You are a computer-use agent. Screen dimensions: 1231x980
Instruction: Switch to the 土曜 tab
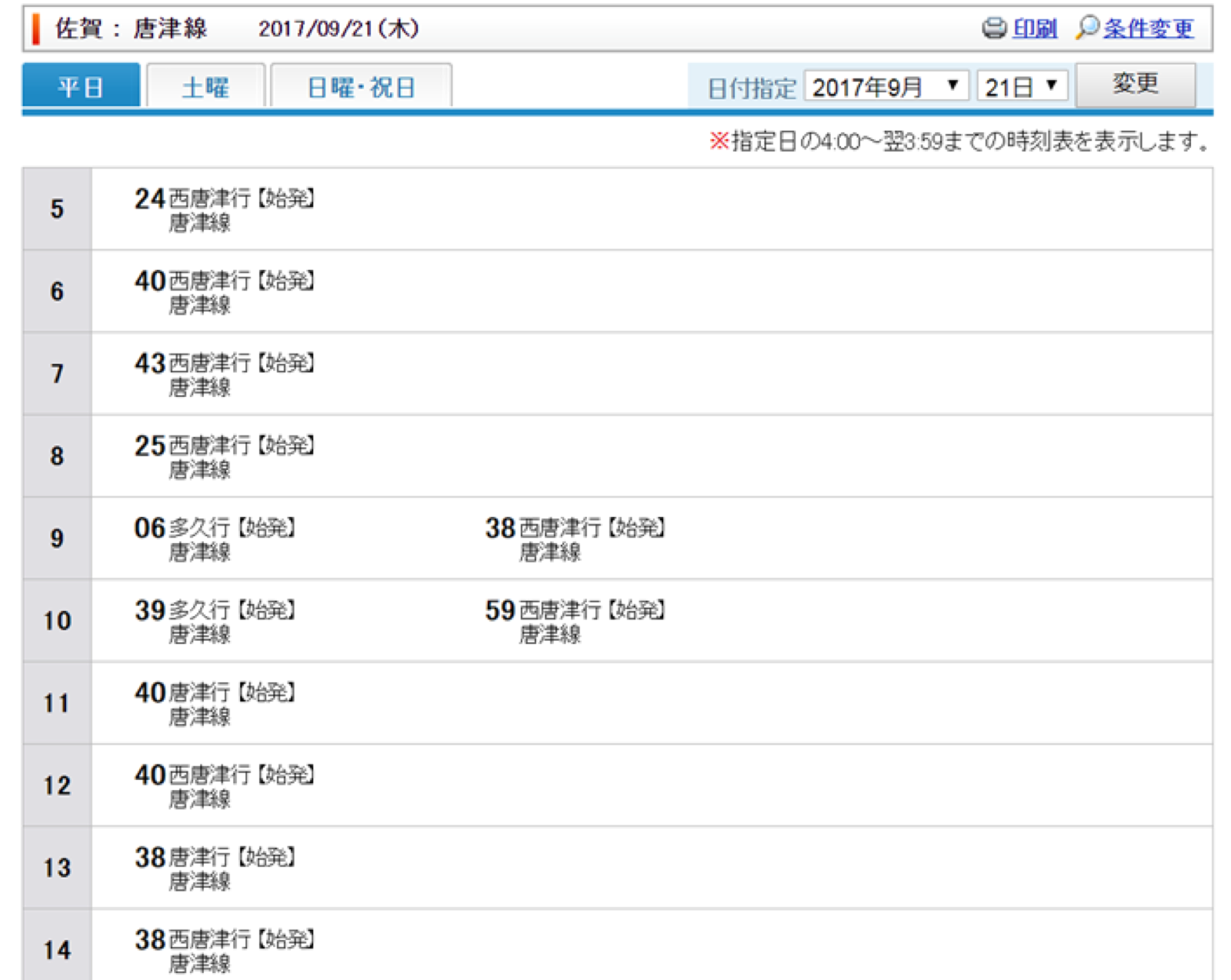coord(205,86)
